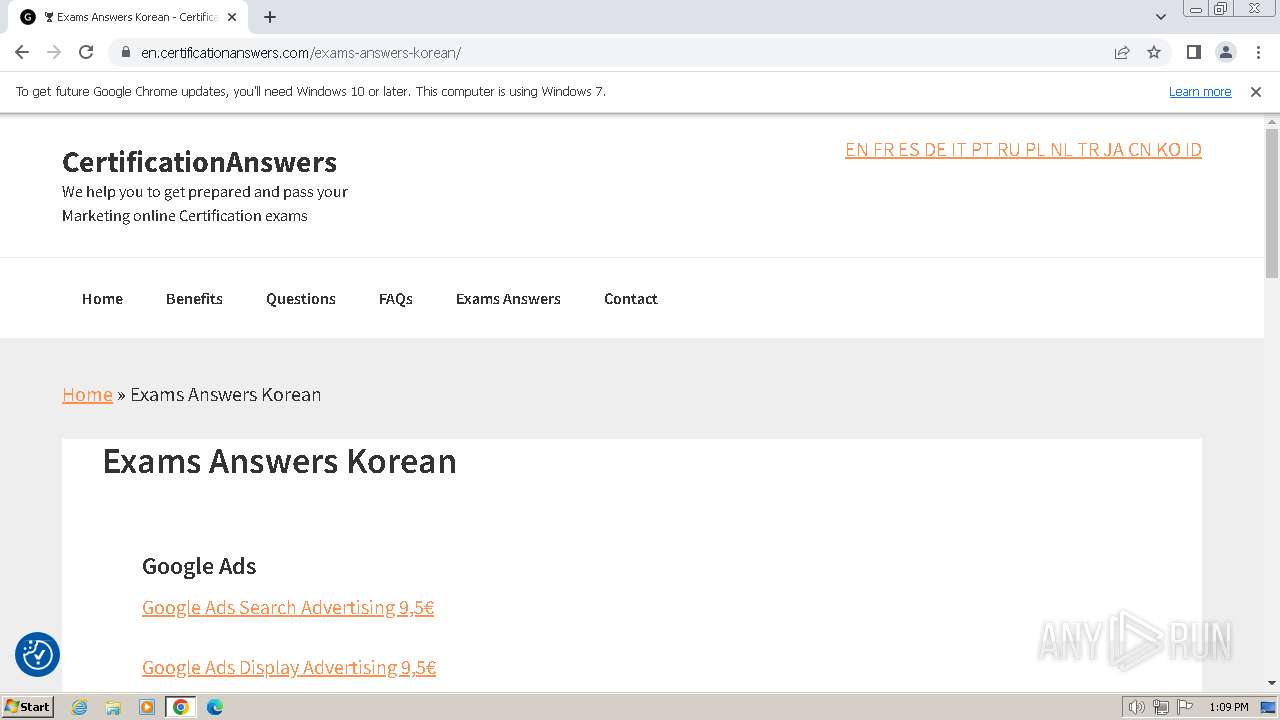Switch site language to FR

pyautogui.click(x=883, y=150)
